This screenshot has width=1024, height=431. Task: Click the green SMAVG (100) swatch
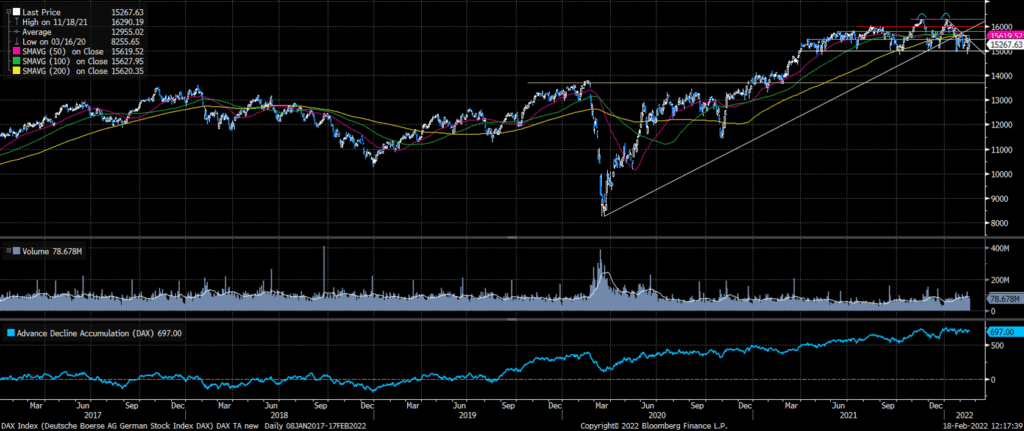pyautogui.click(x=16, y=60)
